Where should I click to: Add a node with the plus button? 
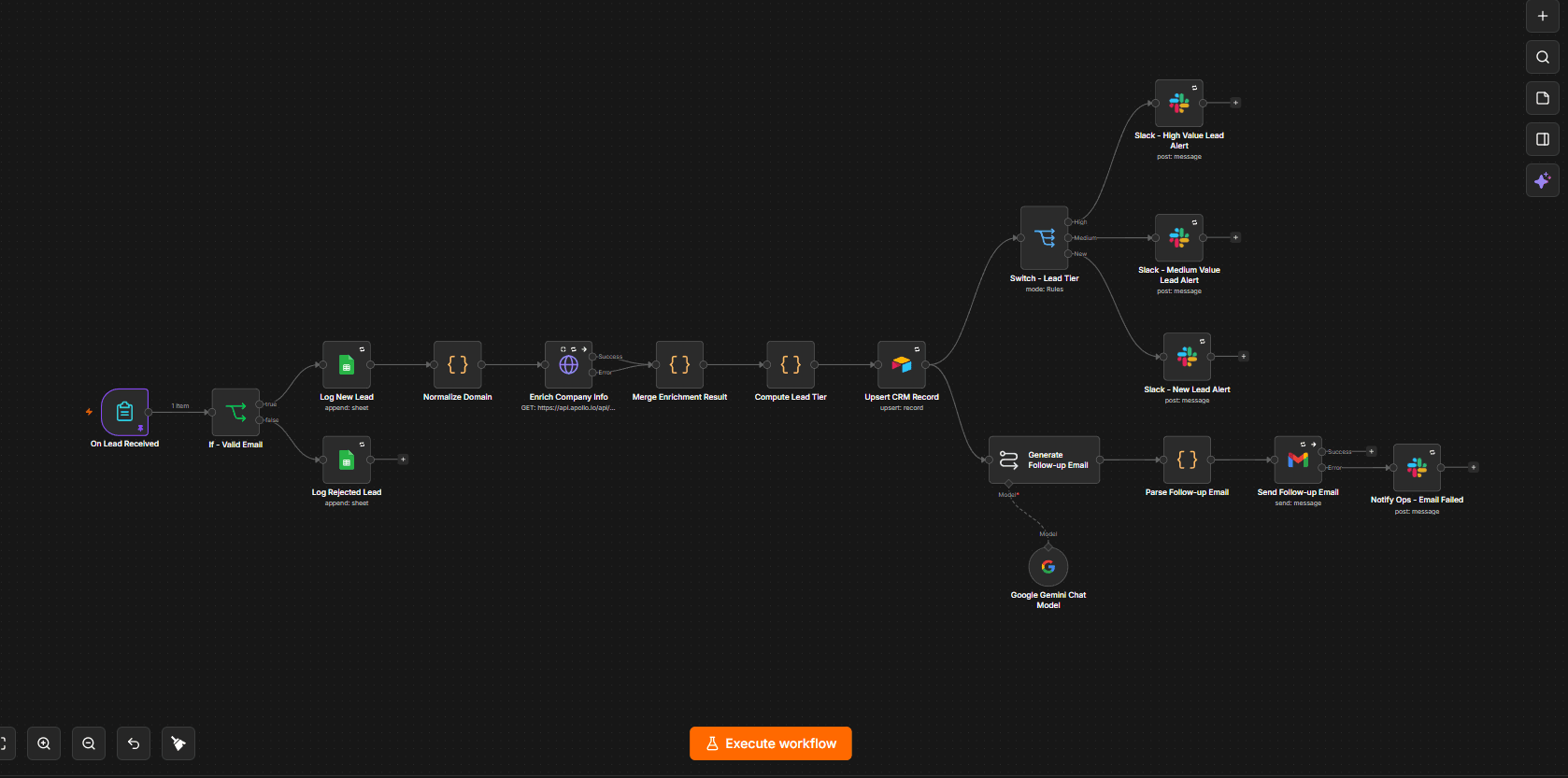[x=1543, y=16]
